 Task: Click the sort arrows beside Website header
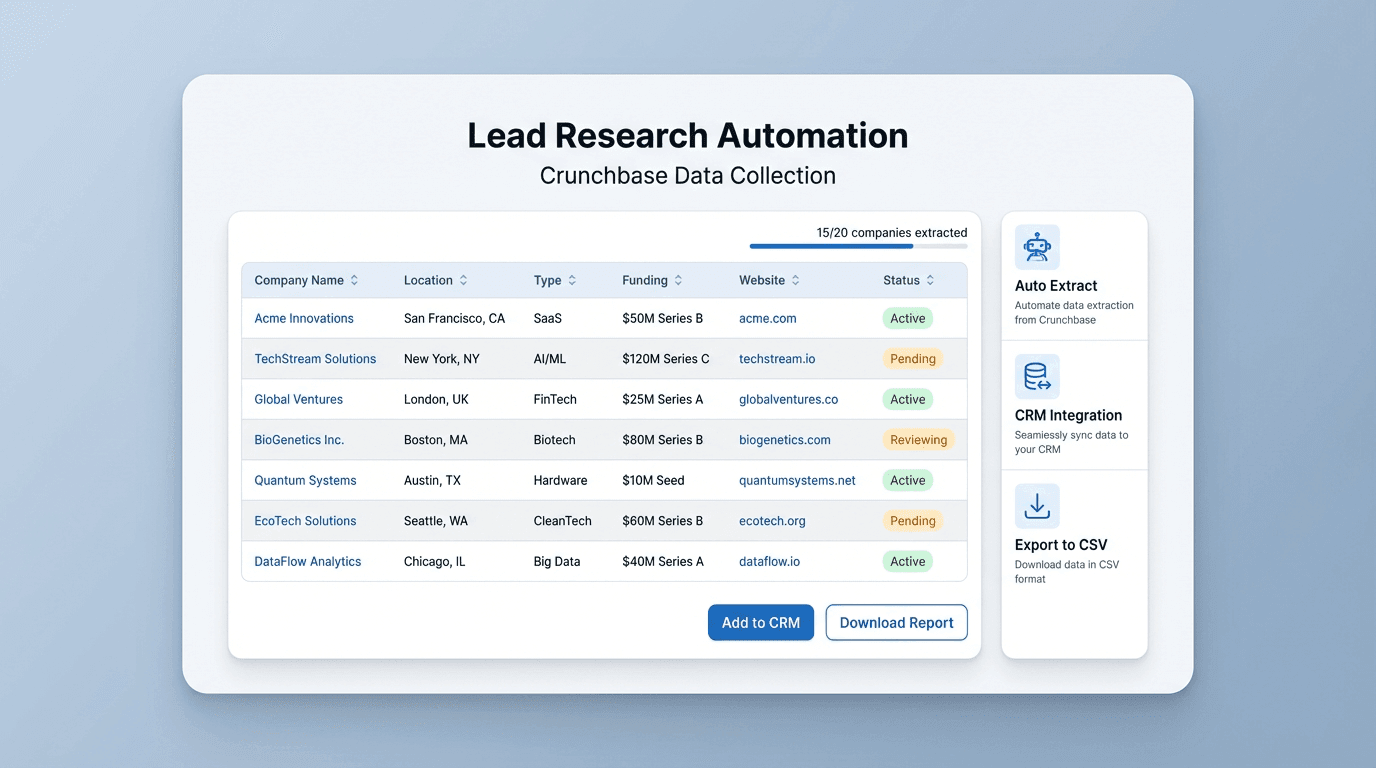point(795,280)
